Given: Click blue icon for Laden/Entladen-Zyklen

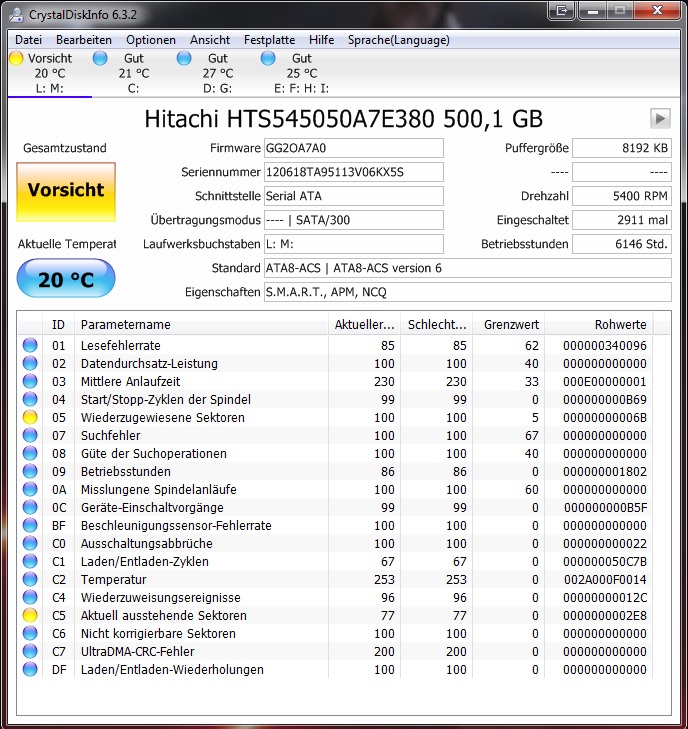Looking at the screenshot, I should 30,561.
